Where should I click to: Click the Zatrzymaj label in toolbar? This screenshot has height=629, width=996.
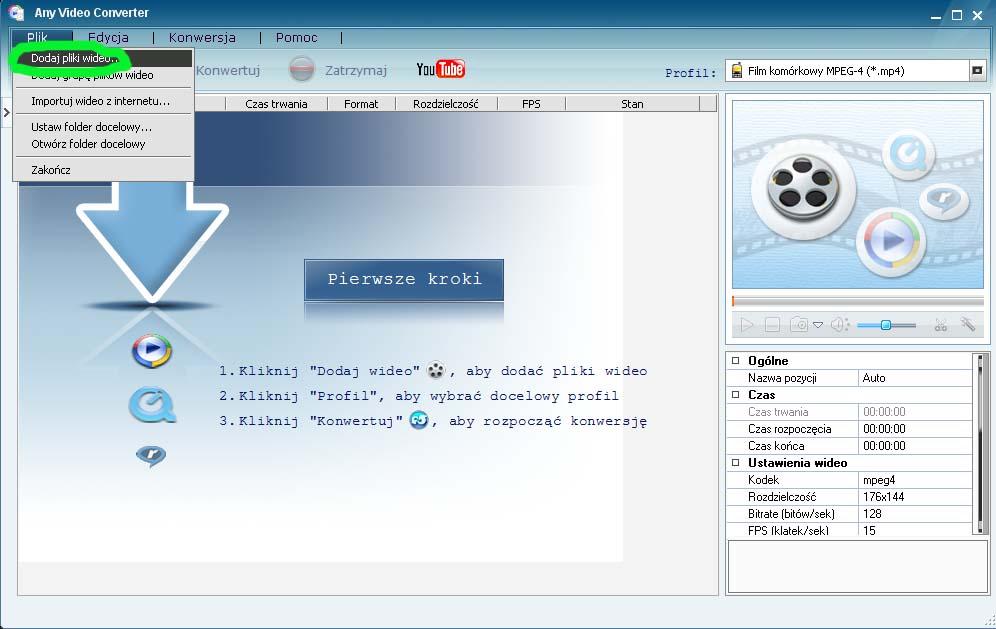coord(356,71)
